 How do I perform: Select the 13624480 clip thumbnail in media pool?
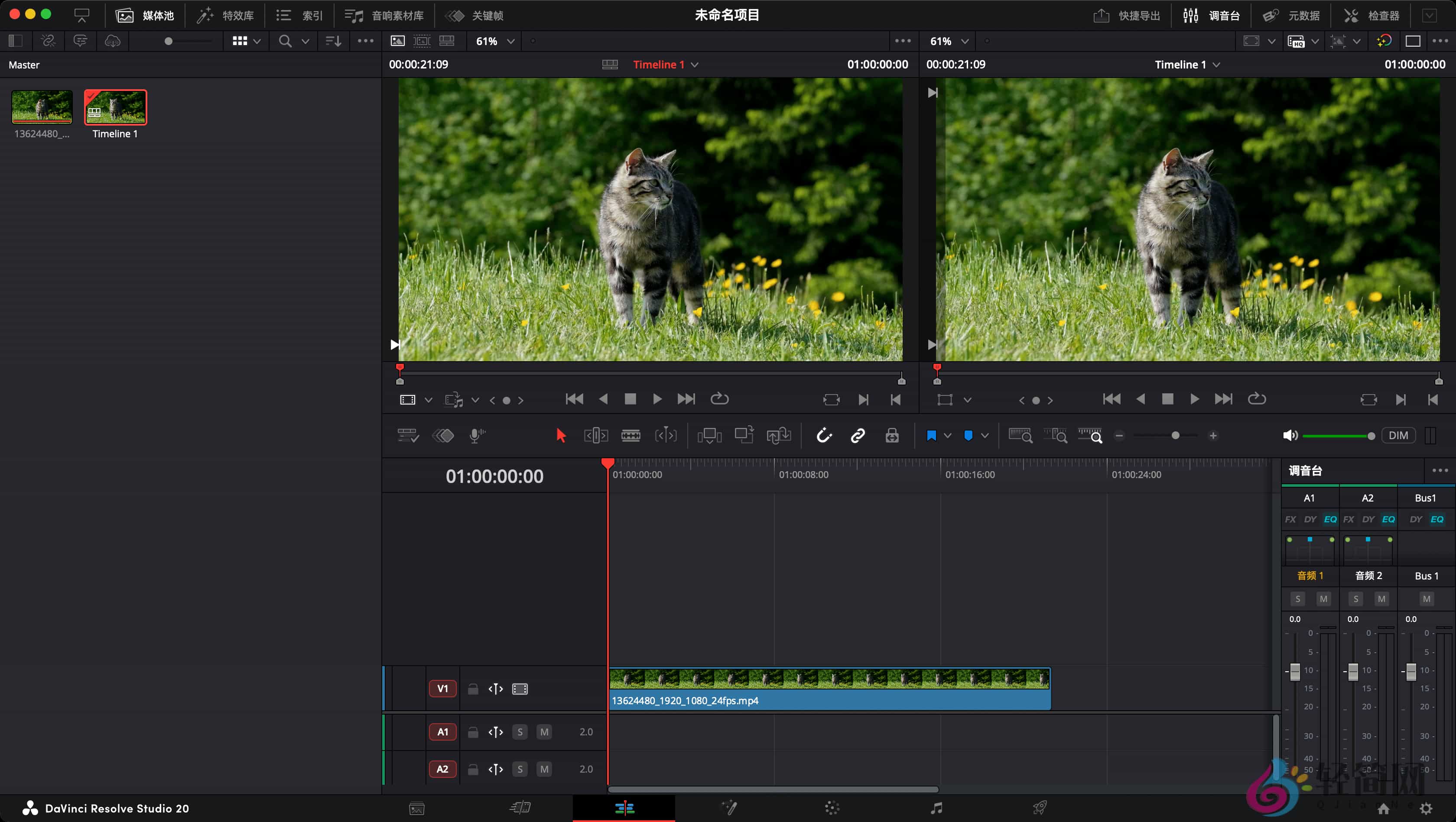point(41,107)
